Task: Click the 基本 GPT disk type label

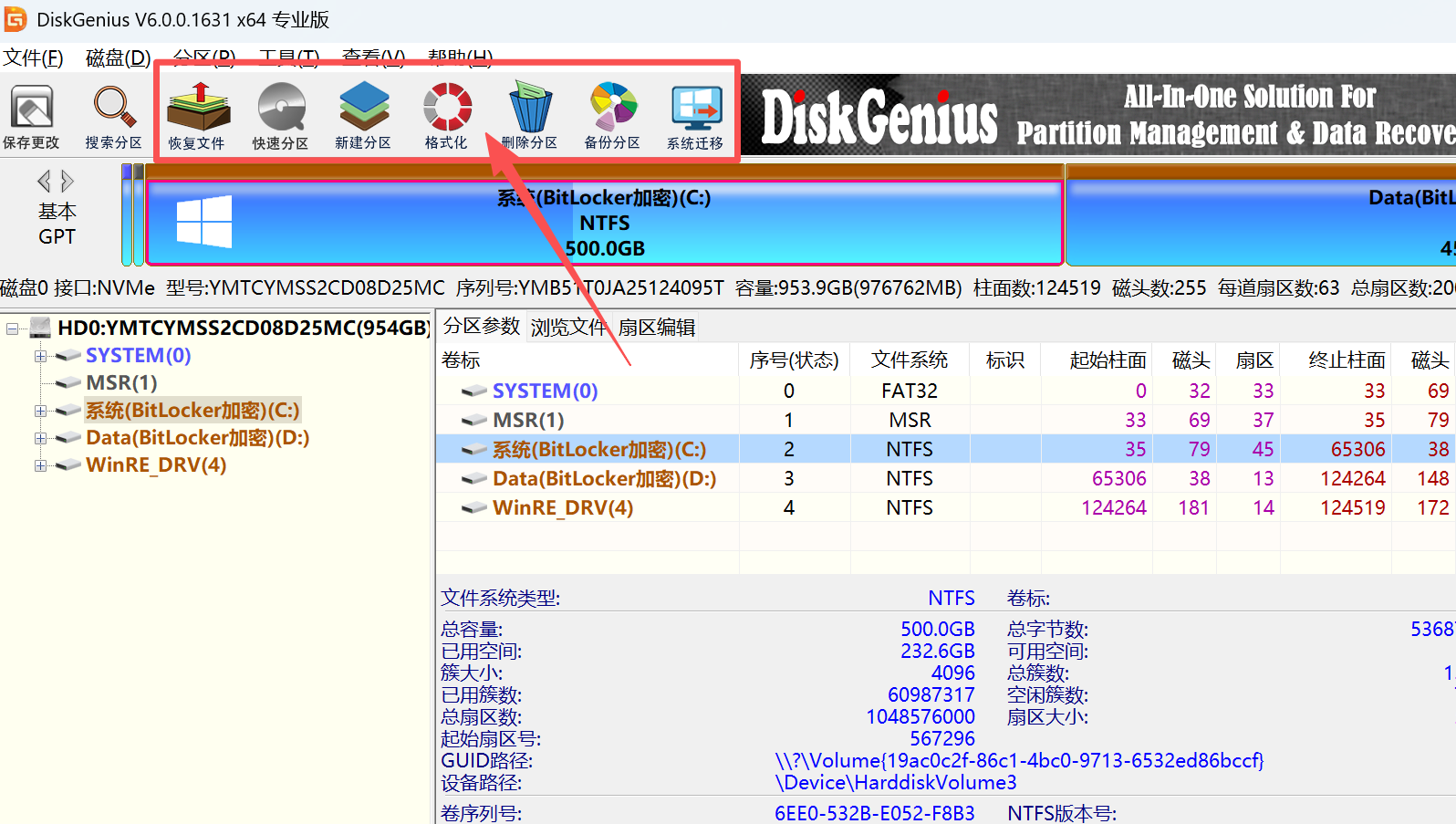Action: click(57, 224)
